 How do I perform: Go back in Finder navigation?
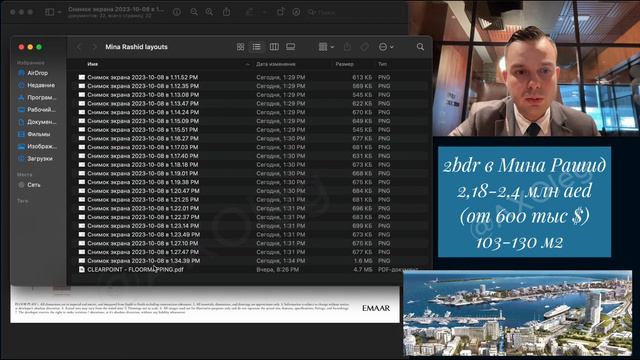79,47
